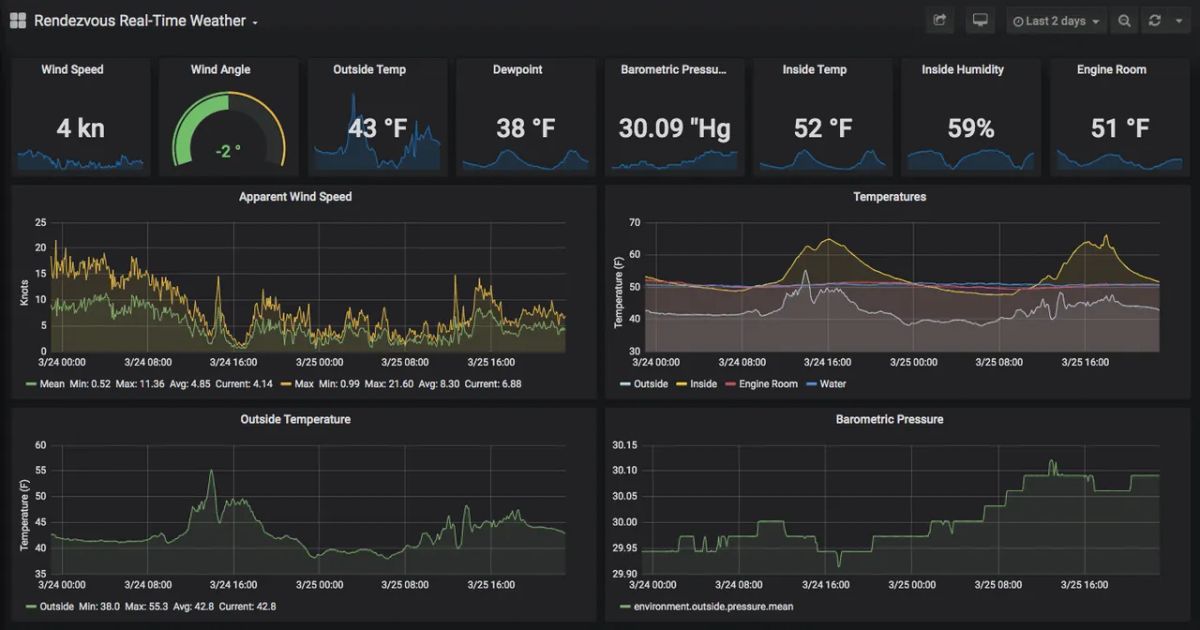Zoom out the time range with magnifier icon

pos(1124,20)
